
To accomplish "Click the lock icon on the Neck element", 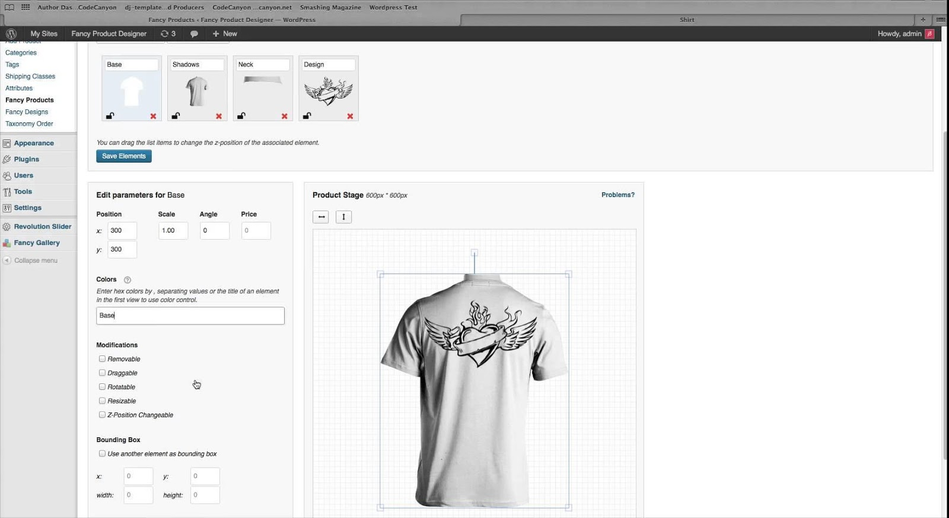I will pos(241,116).
